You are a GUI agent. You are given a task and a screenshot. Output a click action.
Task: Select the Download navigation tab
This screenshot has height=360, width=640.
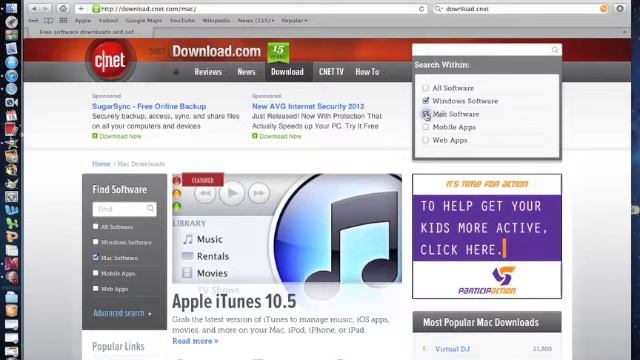(x=287, y=72)
